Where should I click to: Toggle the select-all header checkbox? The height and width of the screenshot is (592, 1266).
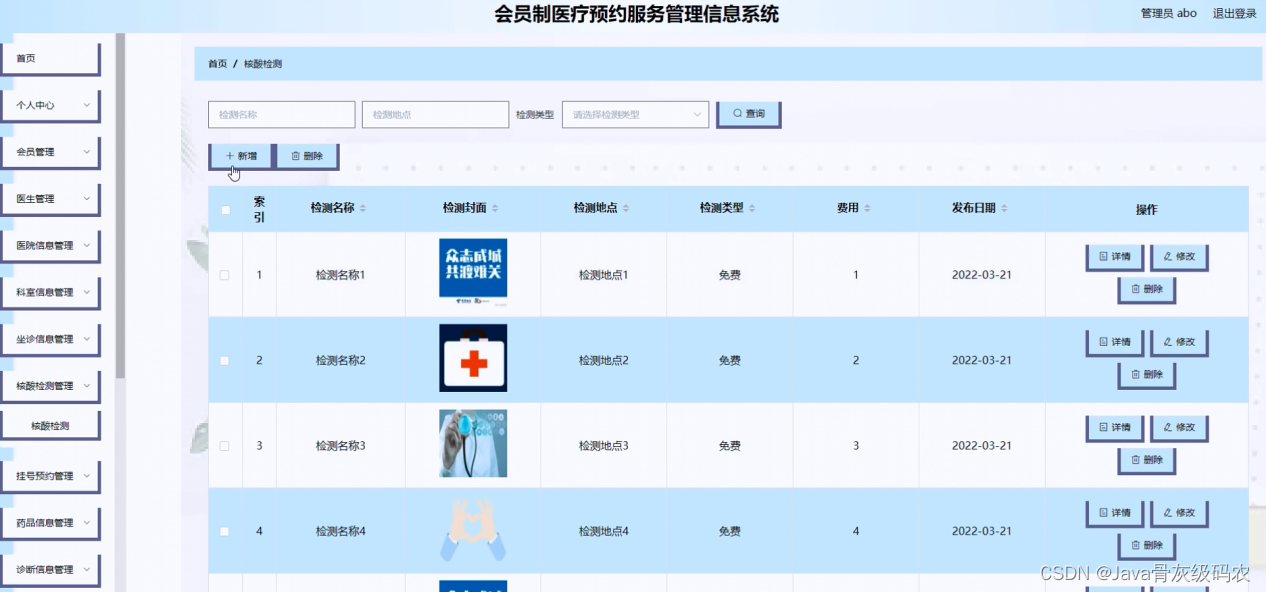coord(225,210)
